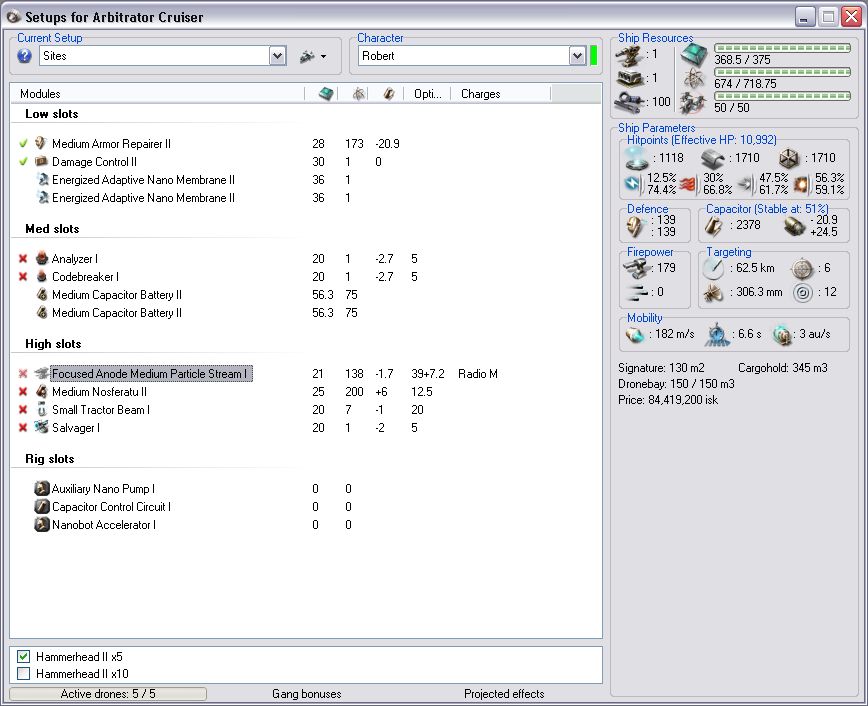Select the second Medium Capacitor Battery II row
The height and width of the screenshot is (706, 868).
(x=306, y=313)
